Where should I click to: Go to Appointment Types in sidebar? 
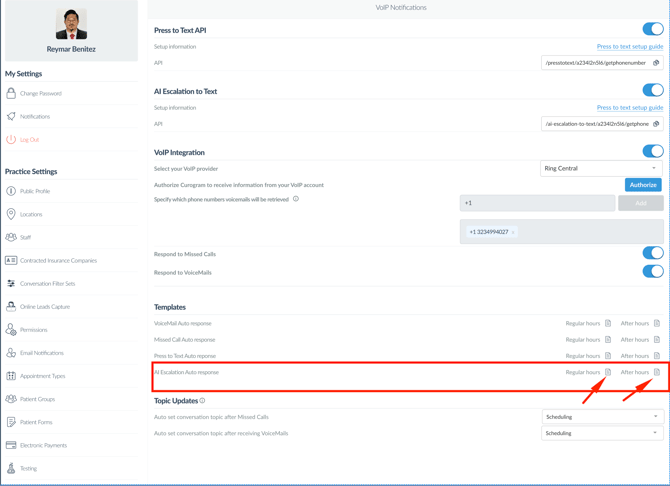[42, 376]
